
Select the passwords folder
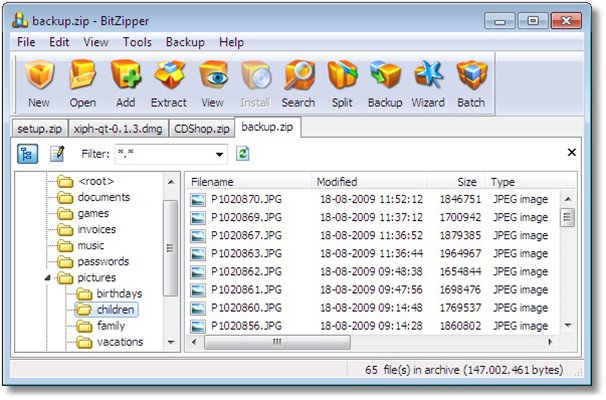pyautogui.click(x=103, y=262)
